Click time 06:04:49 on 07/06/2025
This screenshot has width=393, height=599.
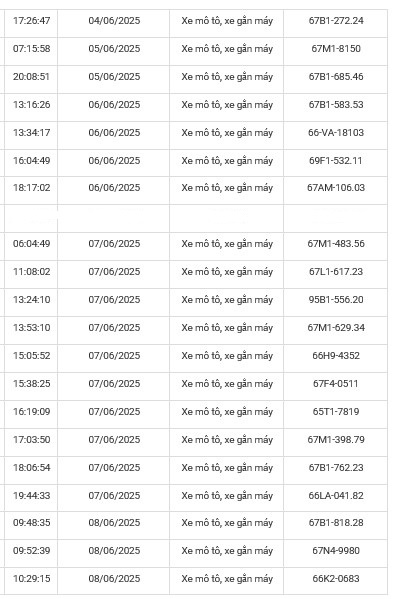31,244
